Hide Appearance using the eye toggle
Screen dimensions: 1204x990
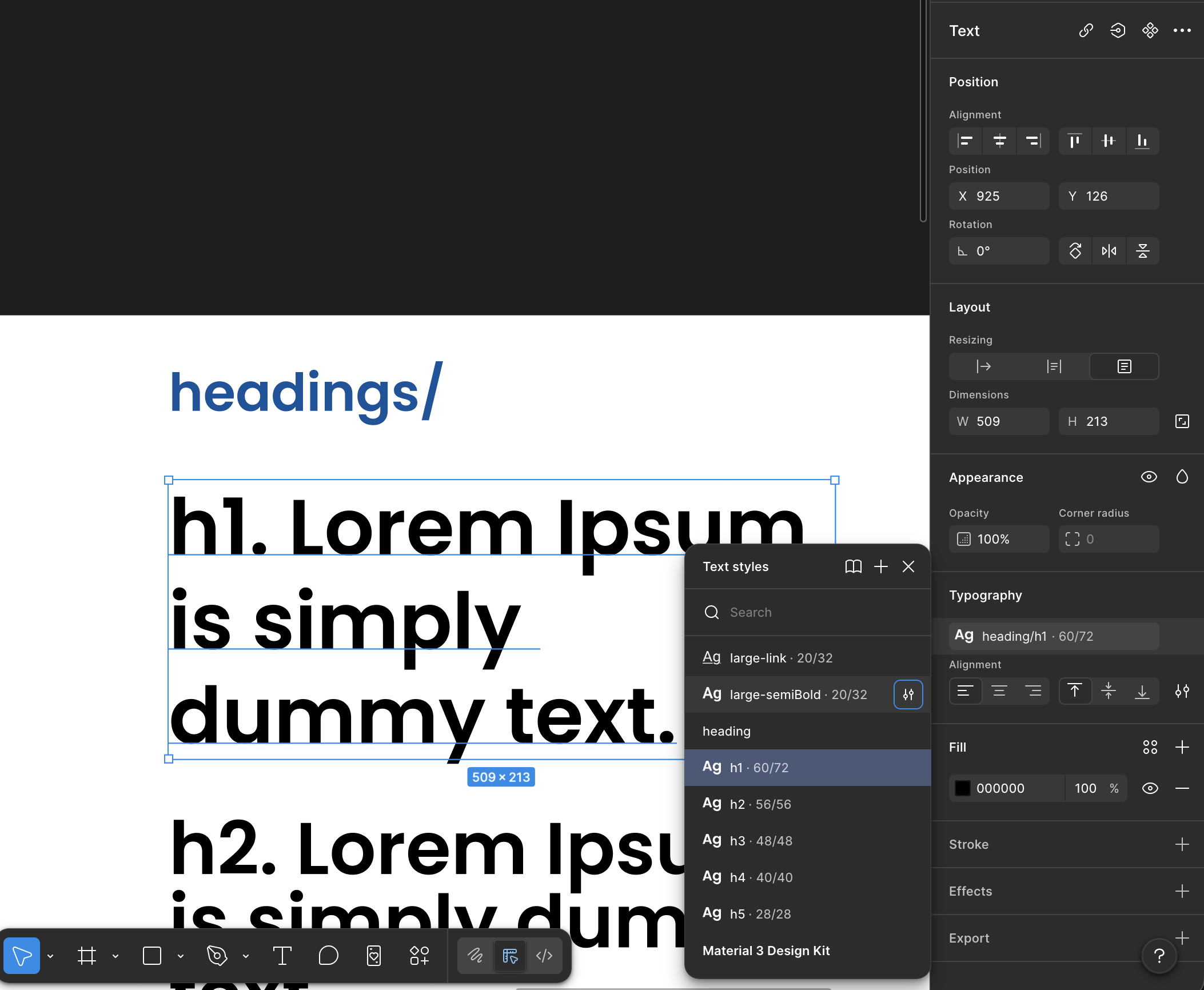click(x=1149, y=477)
